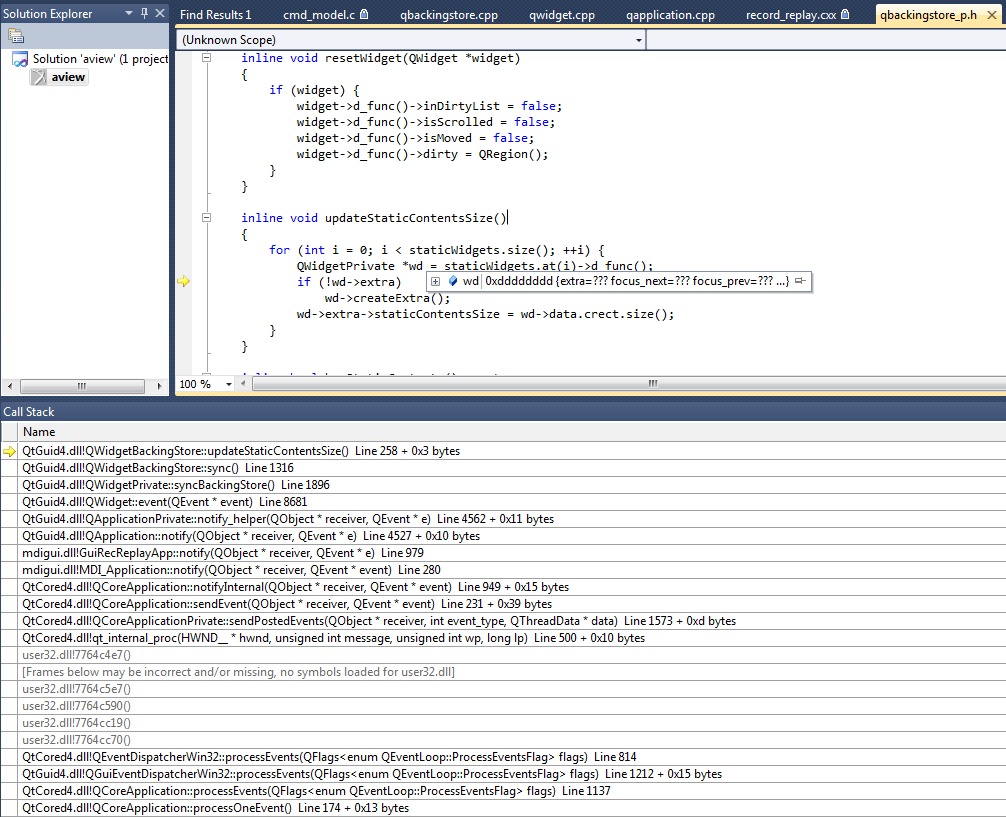Click editor horizontal scrollbar left arrow
Viewport: 1006px width, 817px height.
click(243, 384)
